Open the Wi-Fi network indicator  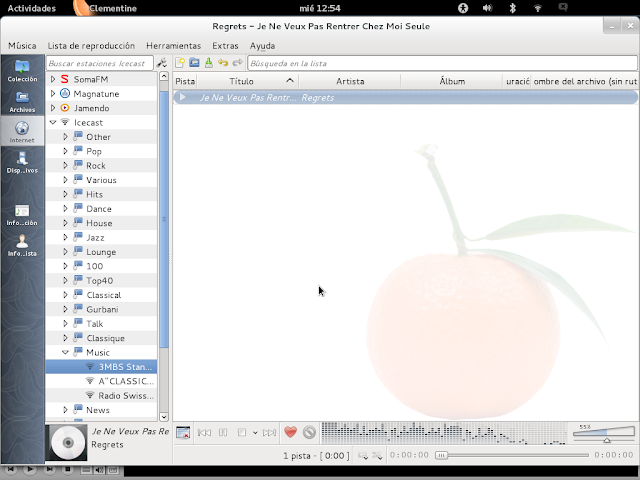[x=538, y=8]
